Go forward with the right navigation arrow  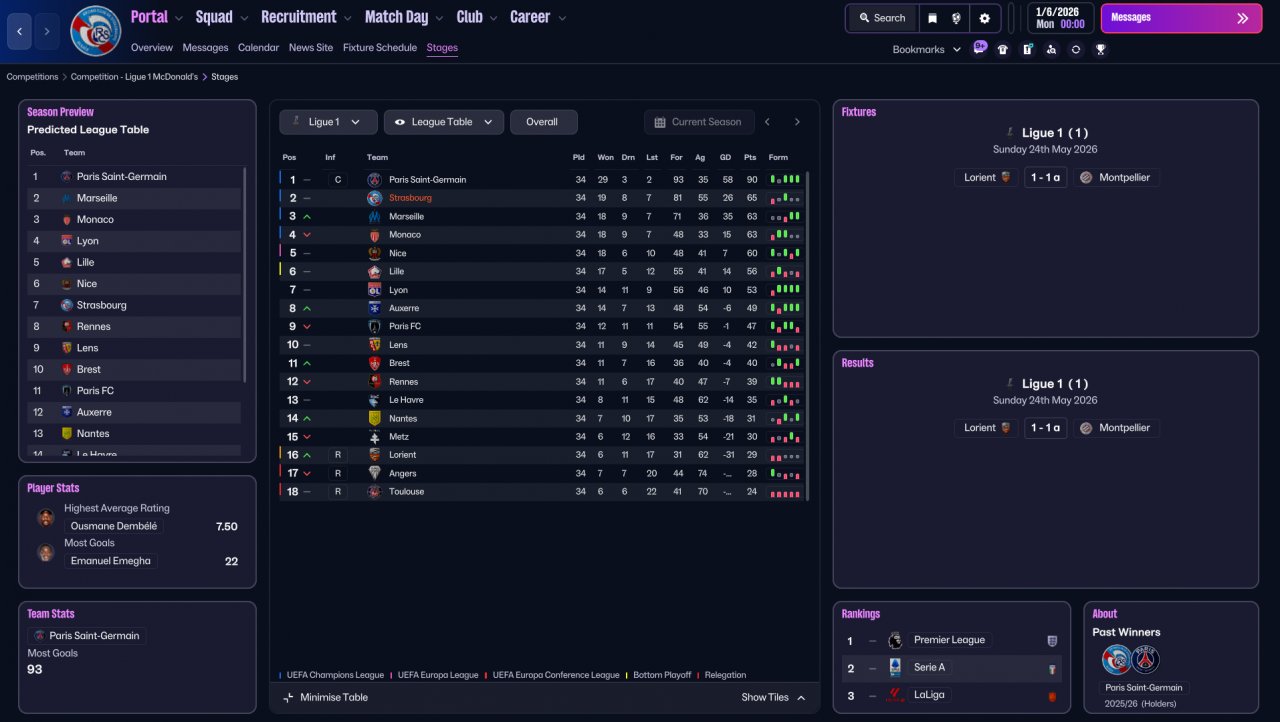pos(47,31)
